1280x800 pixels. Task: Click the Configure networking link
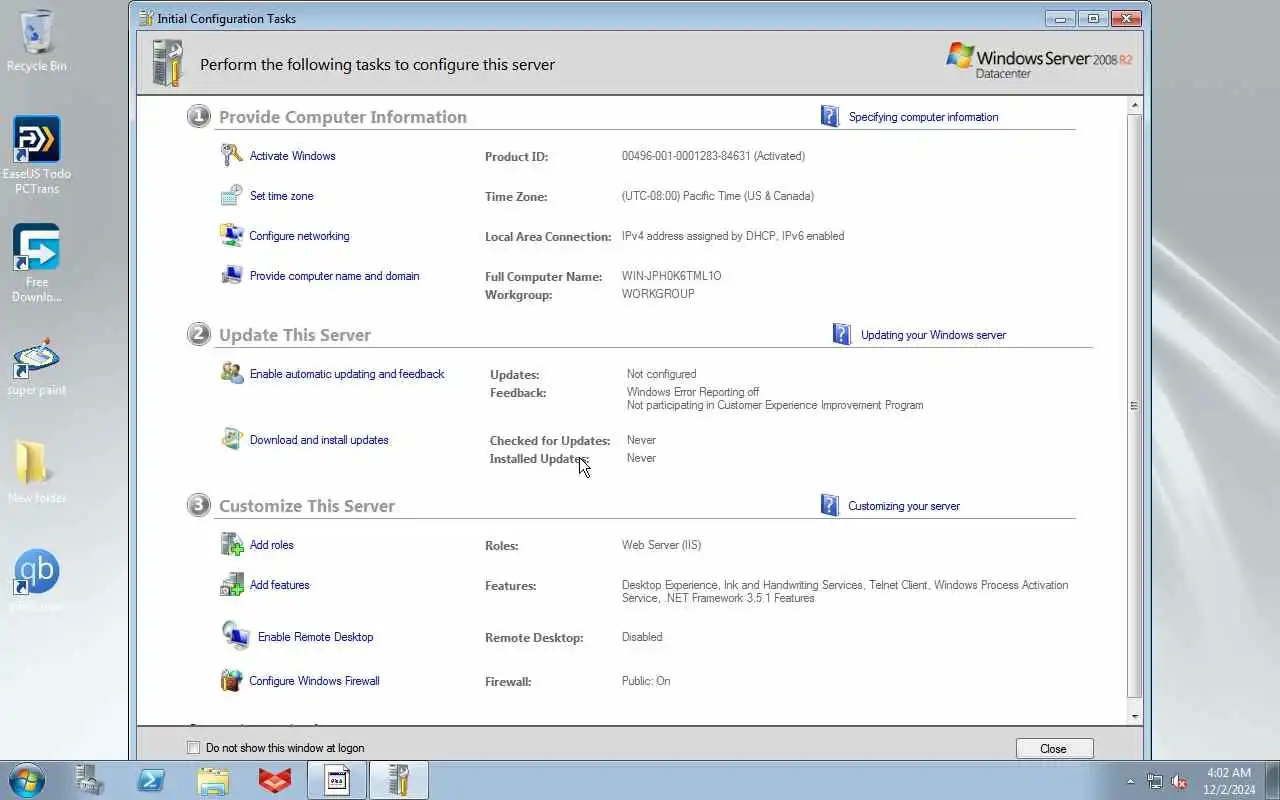point(299,236)
